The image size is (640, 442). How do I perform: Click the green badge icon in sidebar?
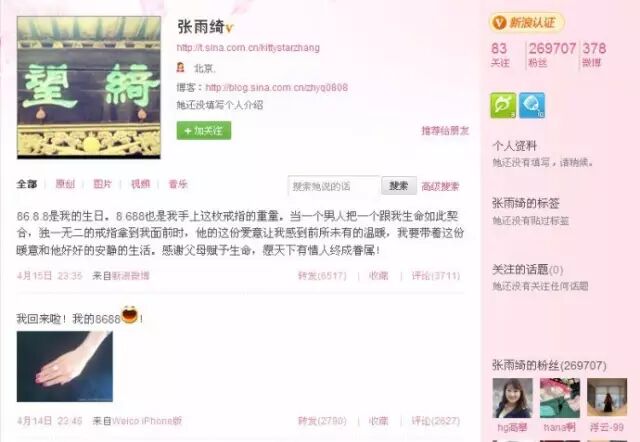[503, 105]
